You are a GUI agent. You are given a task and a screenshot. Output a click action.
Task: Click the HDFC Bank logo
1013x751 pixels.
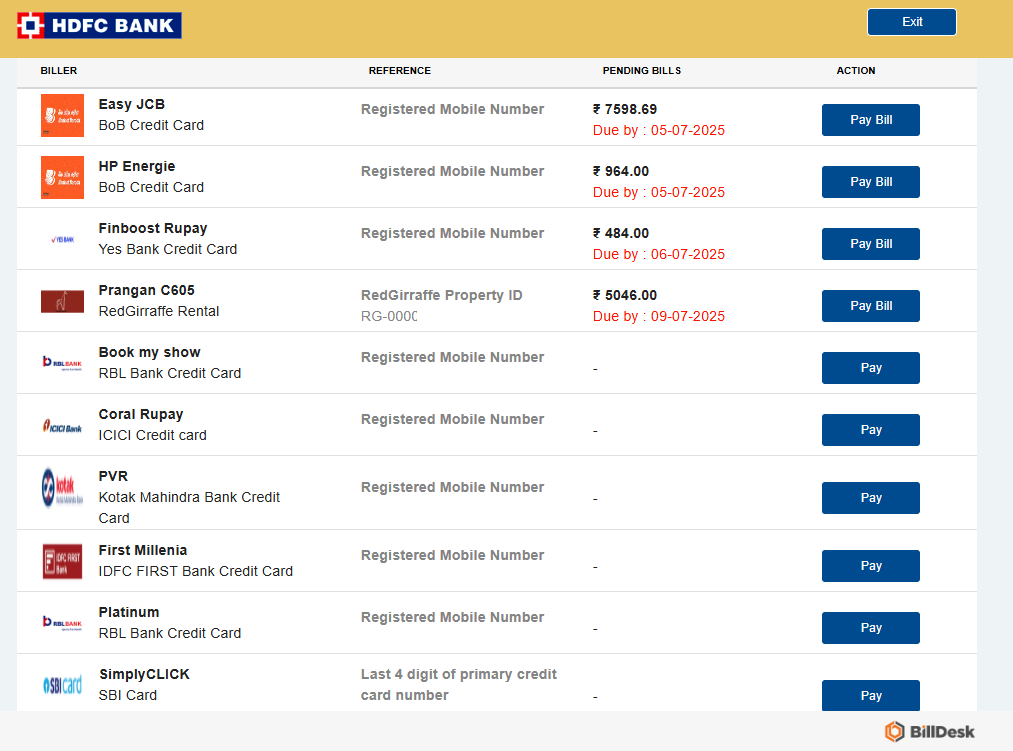tap(99, 25)
